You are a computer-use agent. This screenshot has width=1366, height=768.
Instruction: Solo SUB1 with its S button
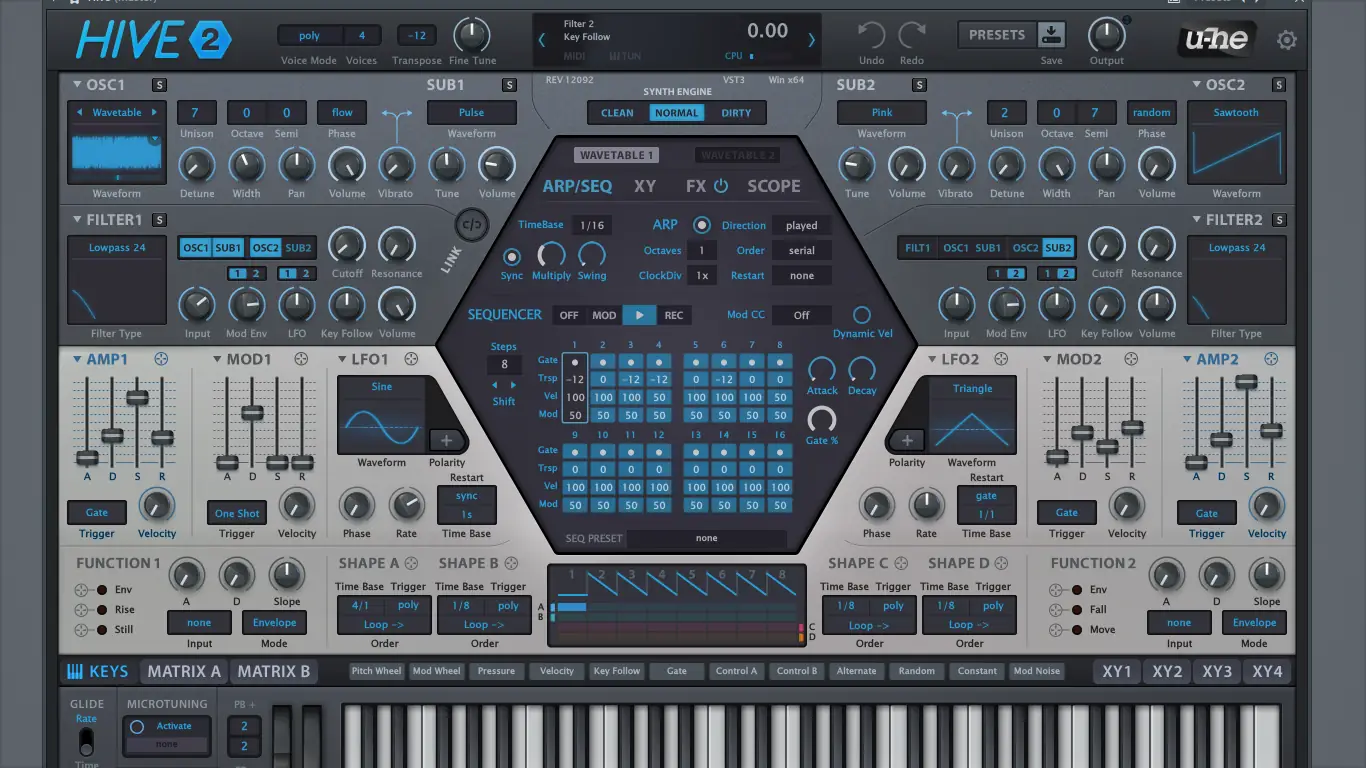[x=509, y=85]
